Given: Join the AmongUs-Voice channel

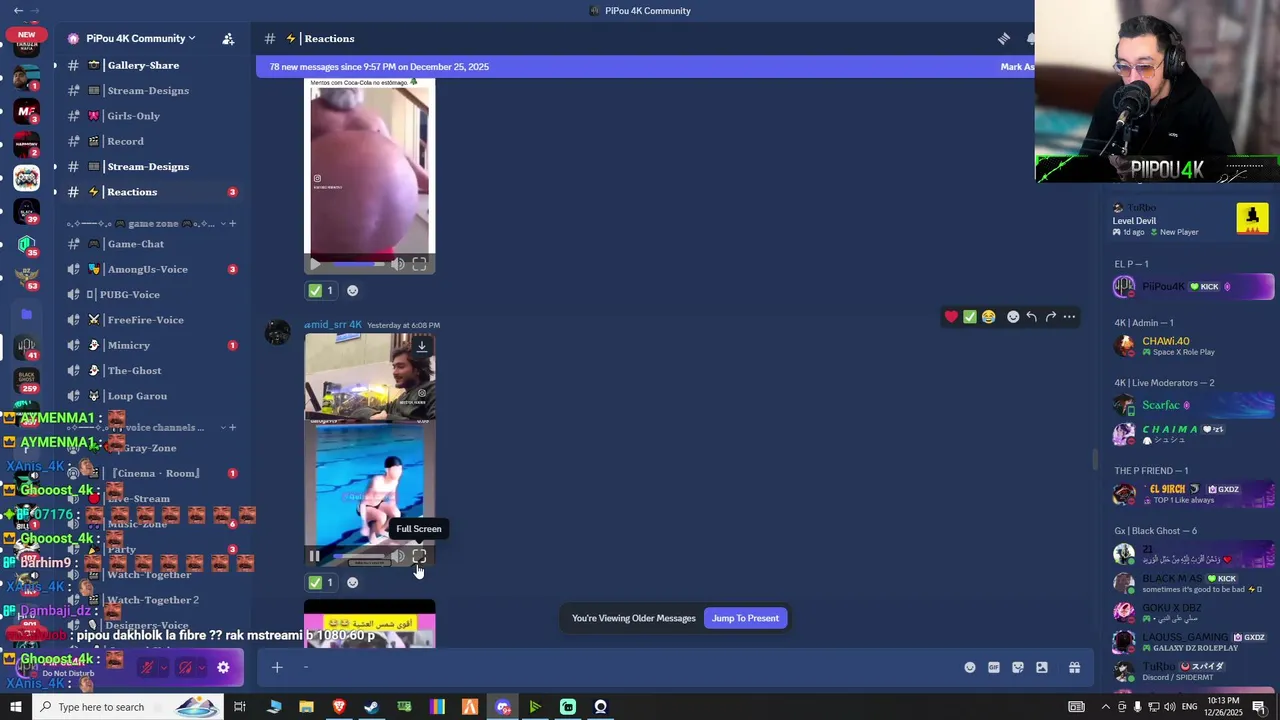Looking at the screenshot, I should tap(147, 269).
